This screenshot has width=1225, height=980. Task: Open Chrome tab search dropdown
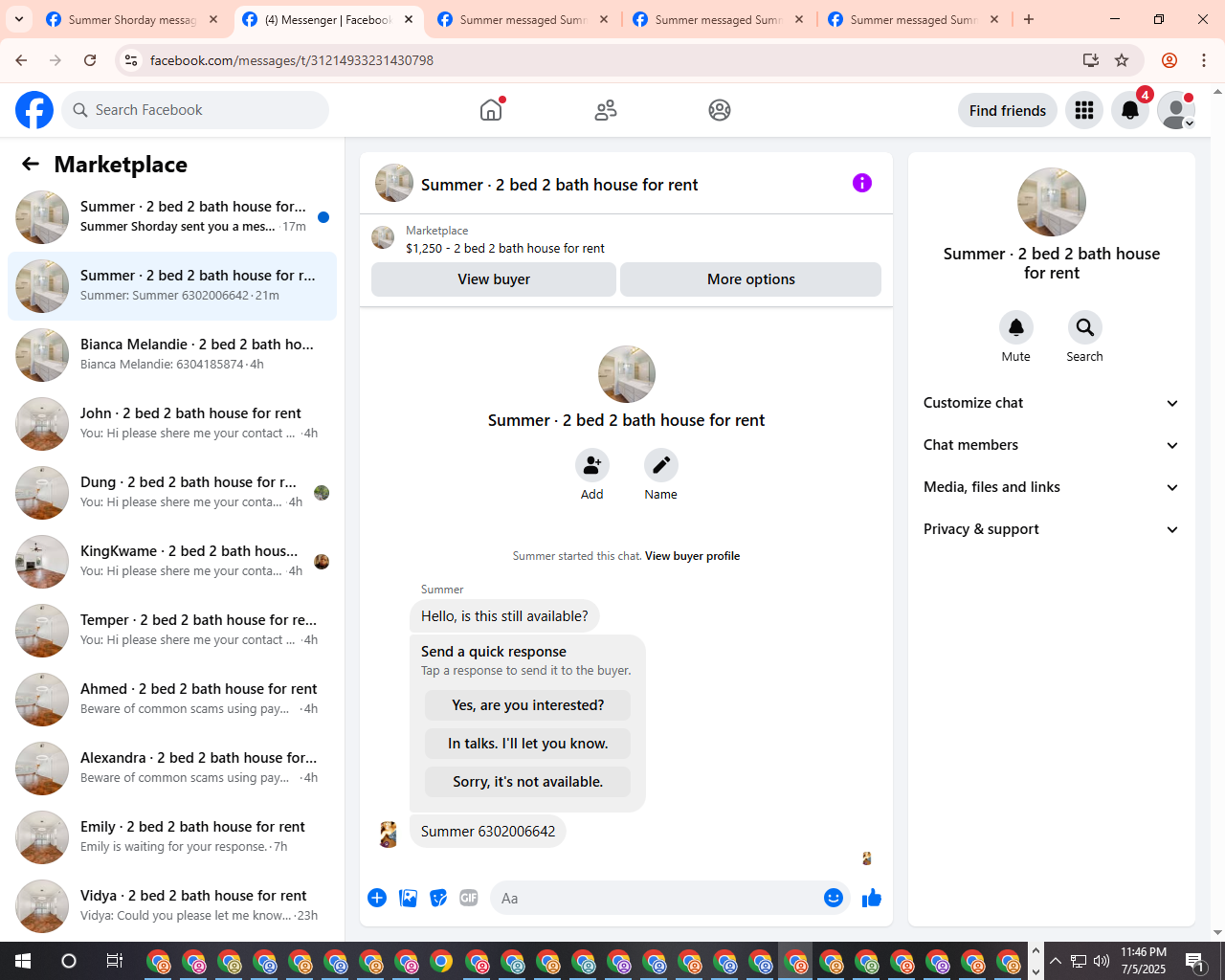tap(19, 19)
